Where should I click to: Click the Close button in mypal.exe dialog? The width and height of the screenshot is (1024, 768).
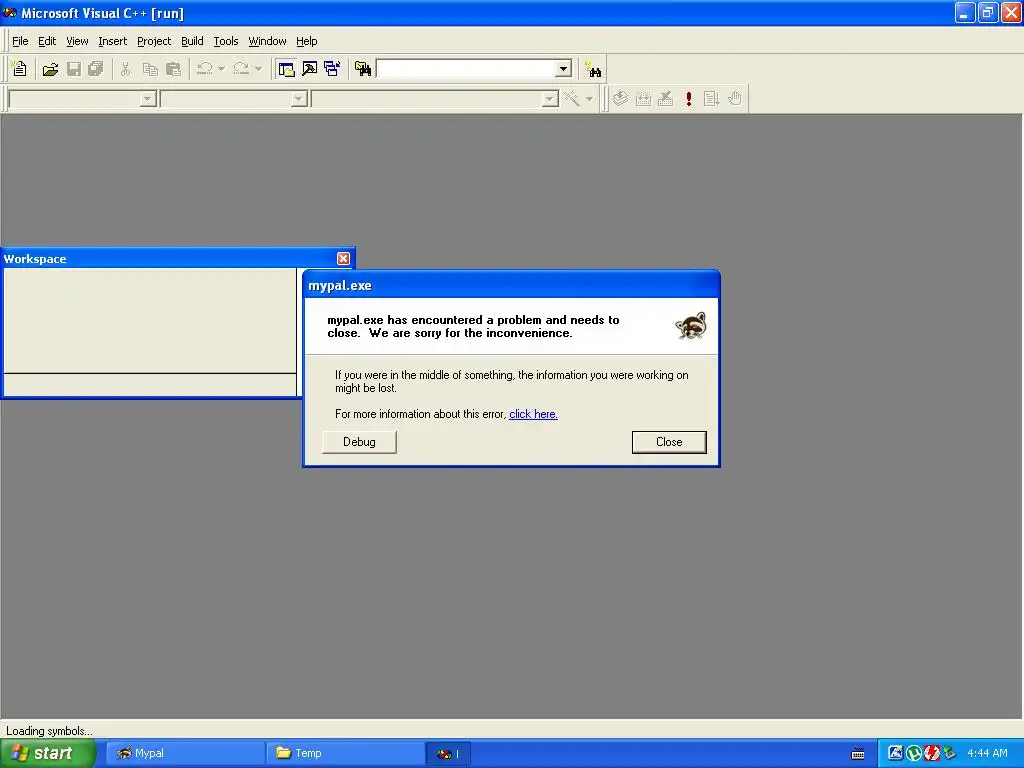[x=669, y=442]
